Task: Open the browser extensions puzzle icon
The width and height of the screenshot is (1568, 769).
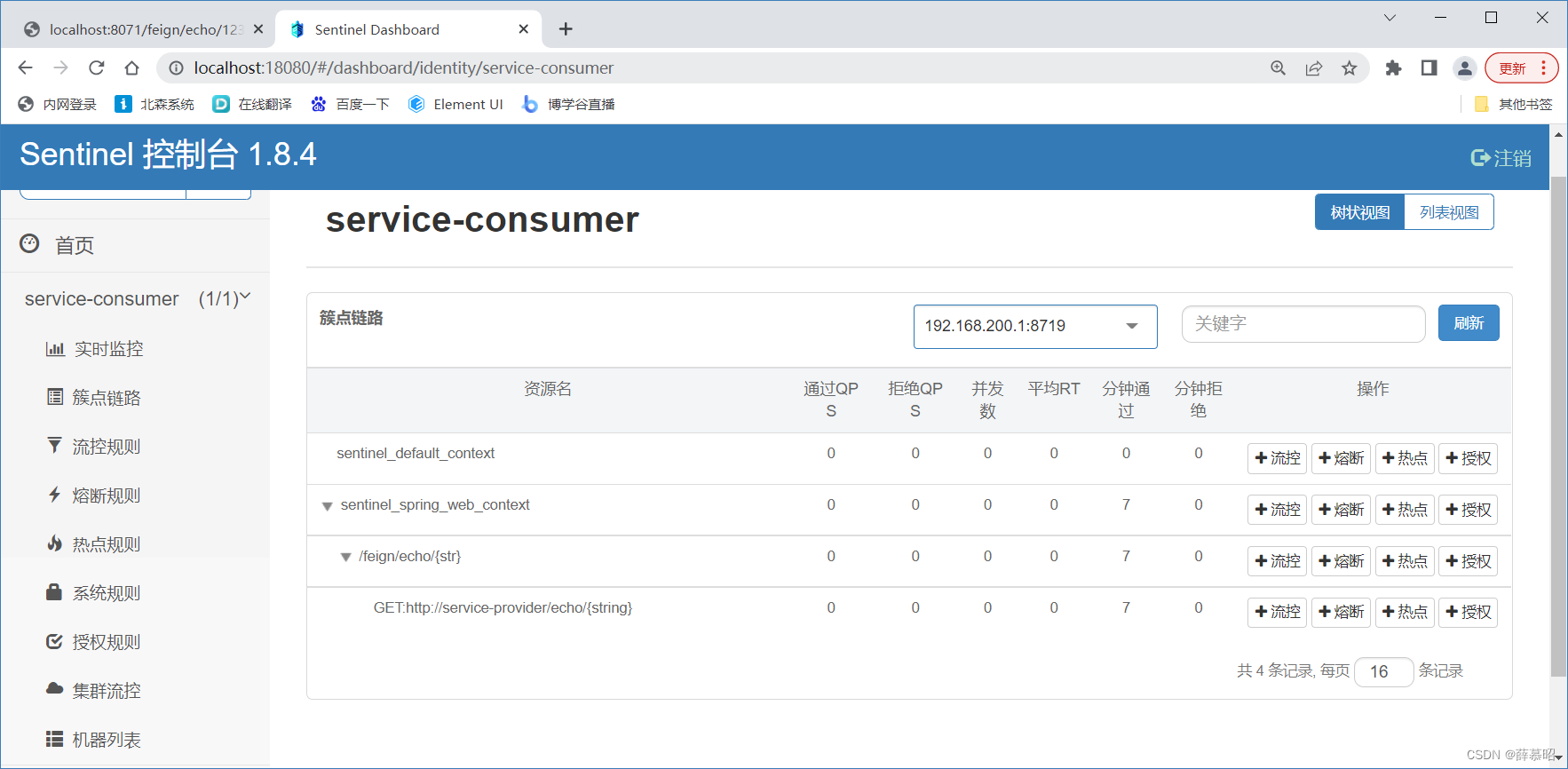Action: click(x=1393, y=67)
